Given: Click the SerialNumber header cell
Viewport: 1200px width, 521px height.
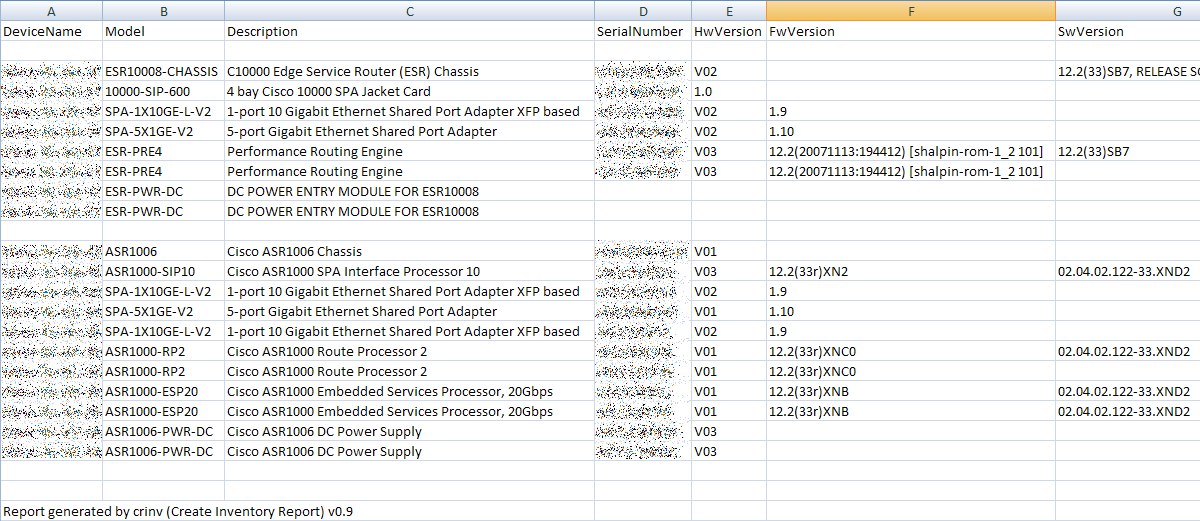Looking at the screenshot, I should pos(643,31).
